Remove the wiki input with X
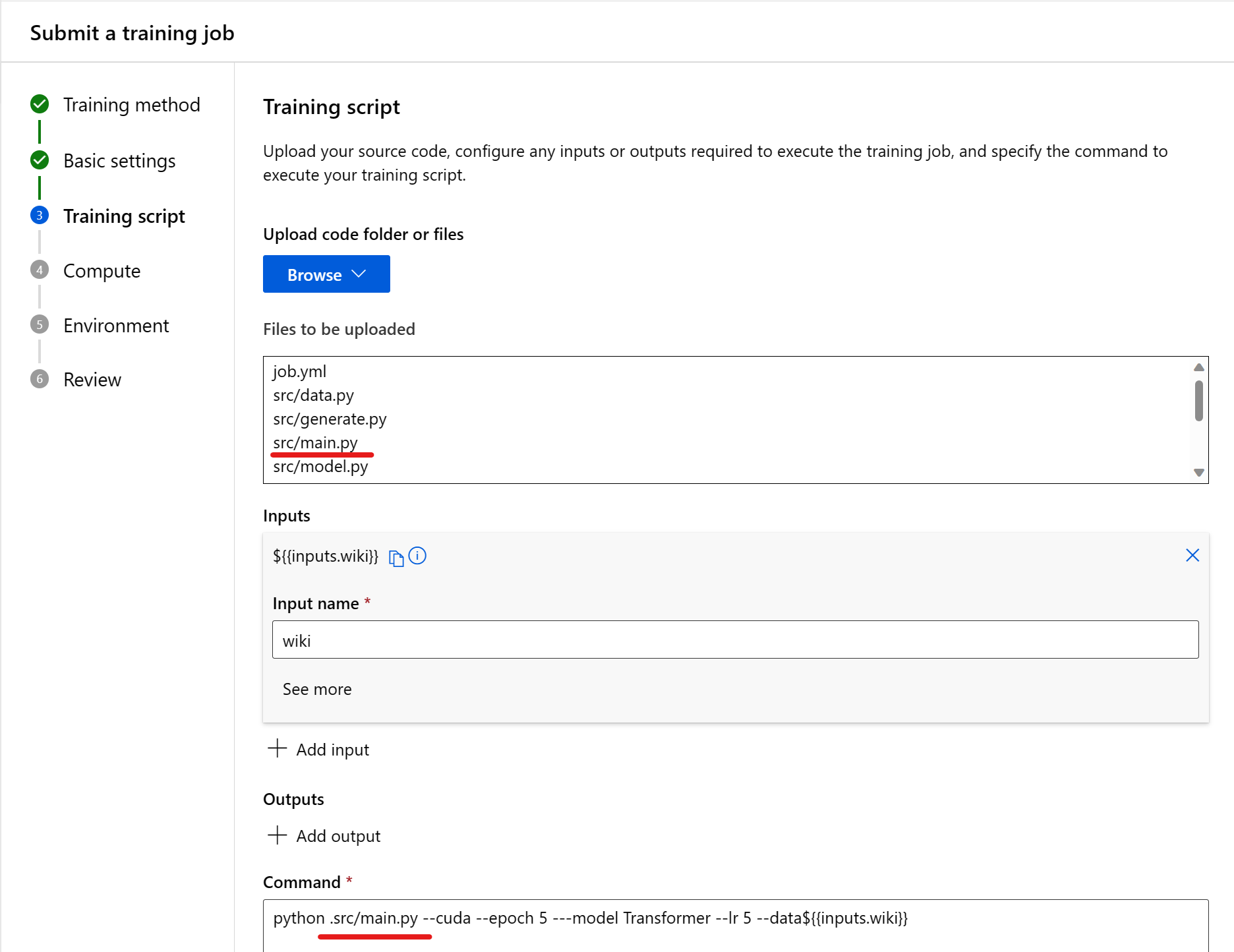The image size is (1234, 952). pyautogui.click(x=1192, y=555)
